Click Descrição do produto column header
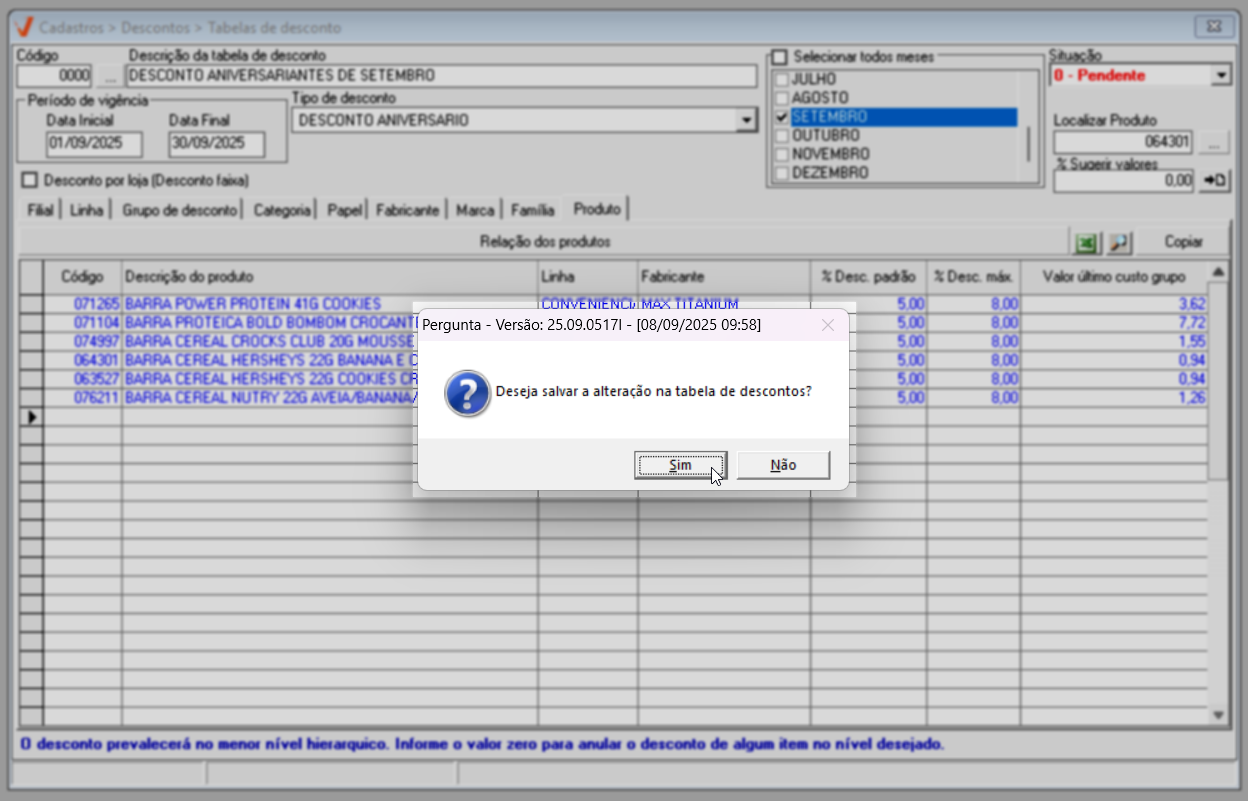Screen dimensions: 1248x801 (x=330, y=276)
